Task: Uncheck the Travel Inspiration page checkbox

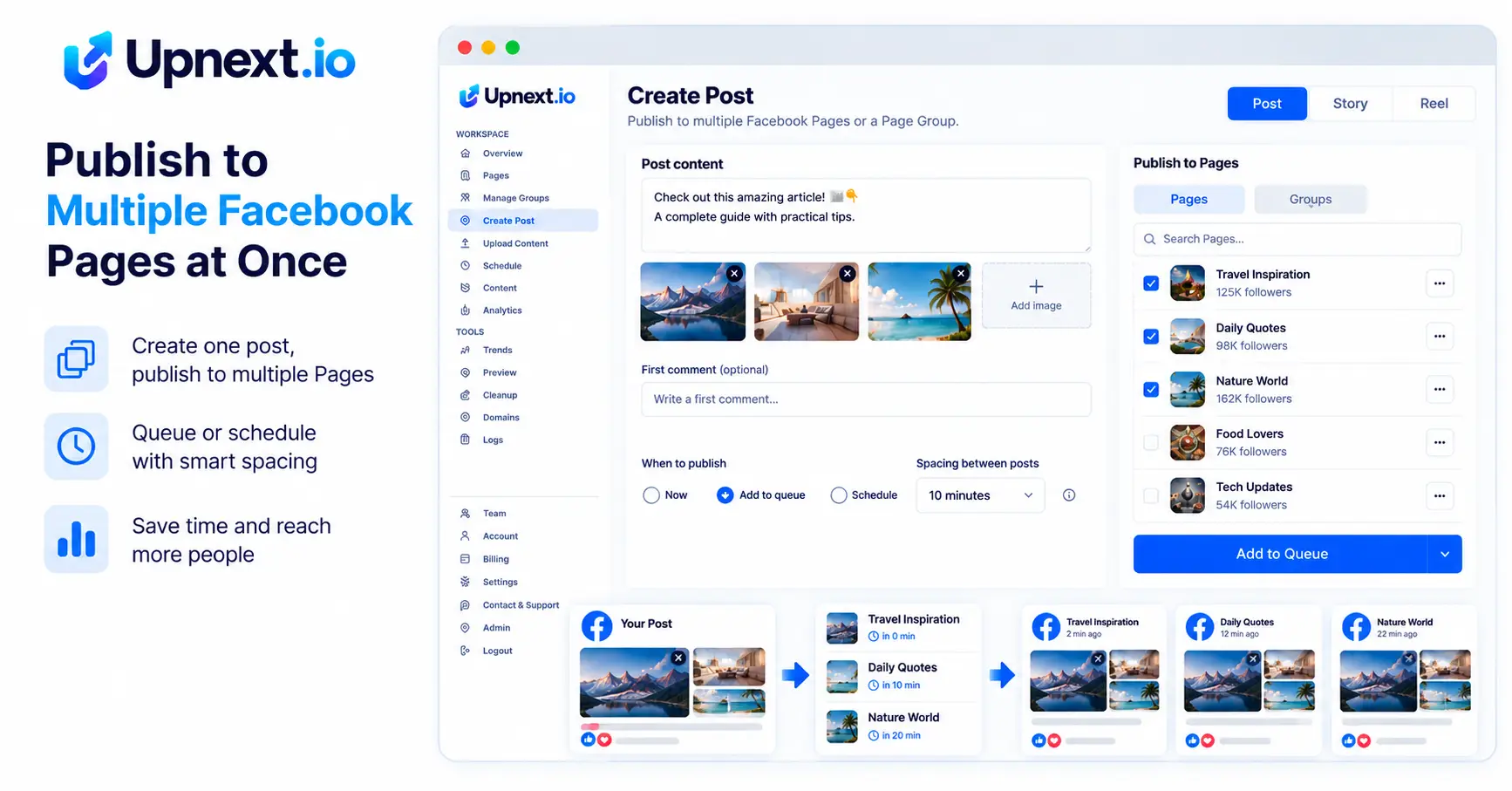Action: [x=1151, y=283]
